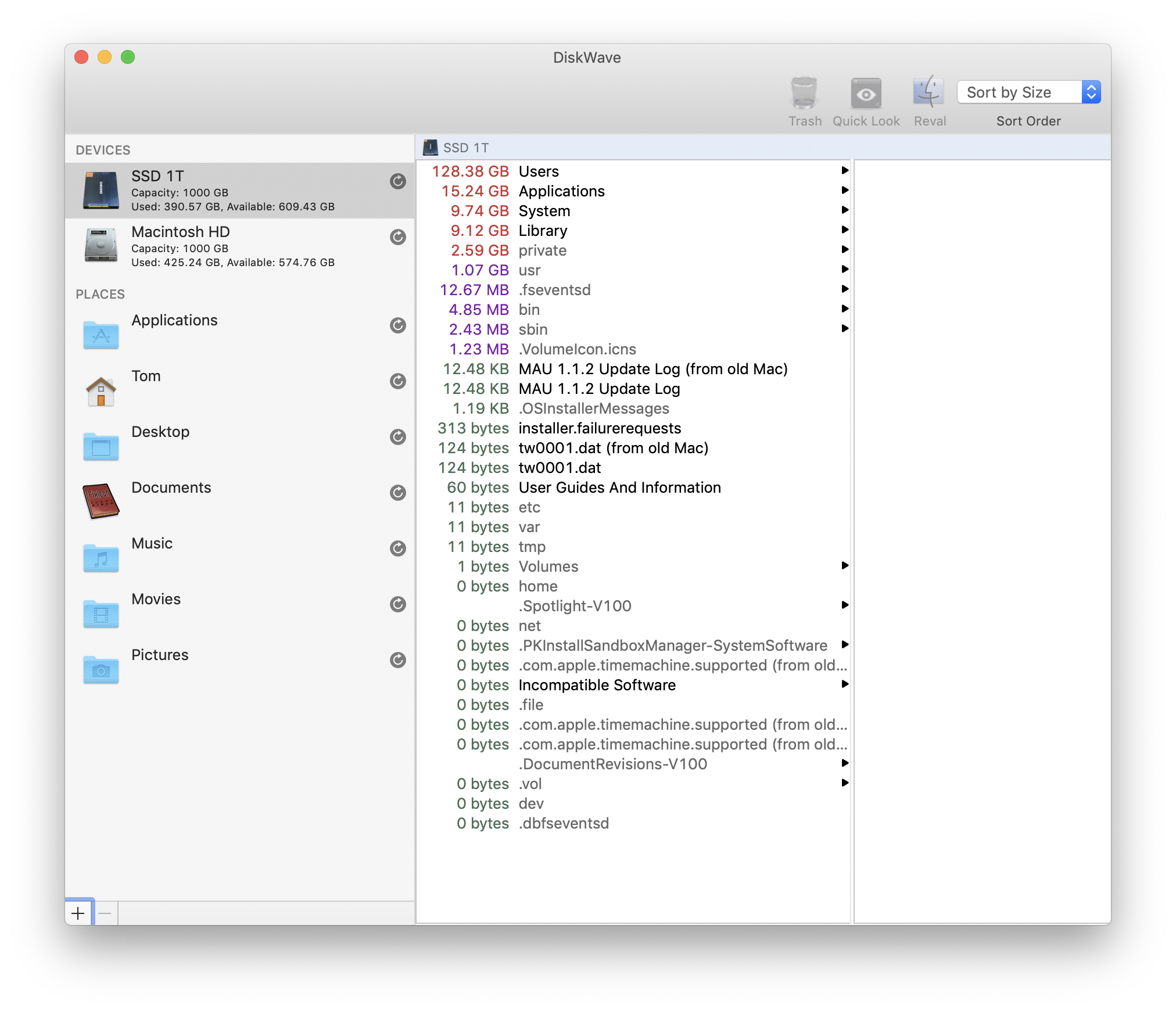
Task: Select the Macintosh HD drive icon
Action: tap(101, 245)
